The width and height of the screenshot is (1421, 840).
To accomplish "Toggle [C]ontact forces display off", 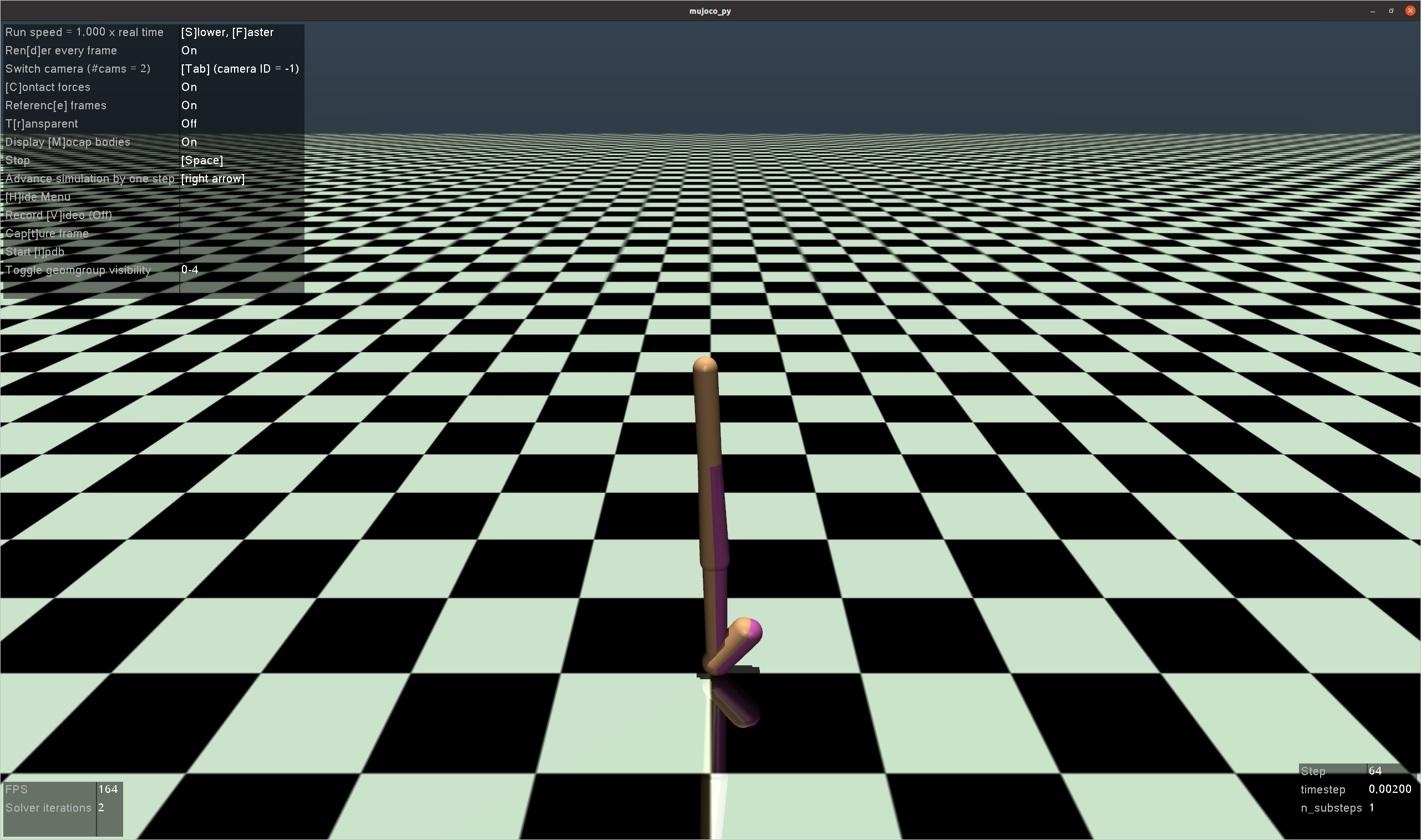I will (x=48, y=86).
